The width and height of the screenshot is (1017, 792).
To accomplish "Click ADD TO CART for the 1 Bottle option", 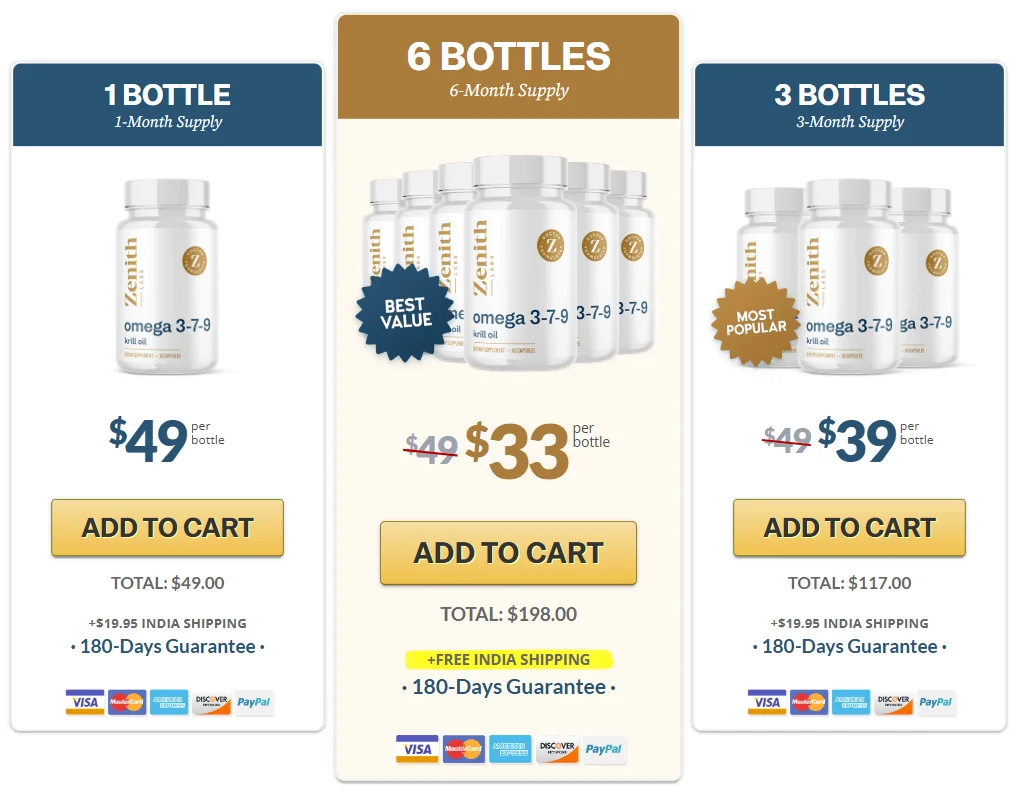I will 166,528.
